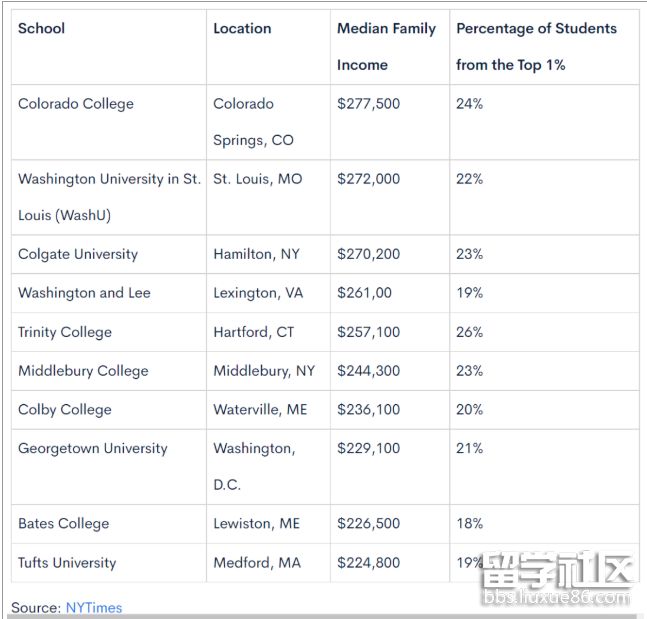Select the Washington and Lee cell
Viewport: 647px width, 619px height.
pos(84,293)
